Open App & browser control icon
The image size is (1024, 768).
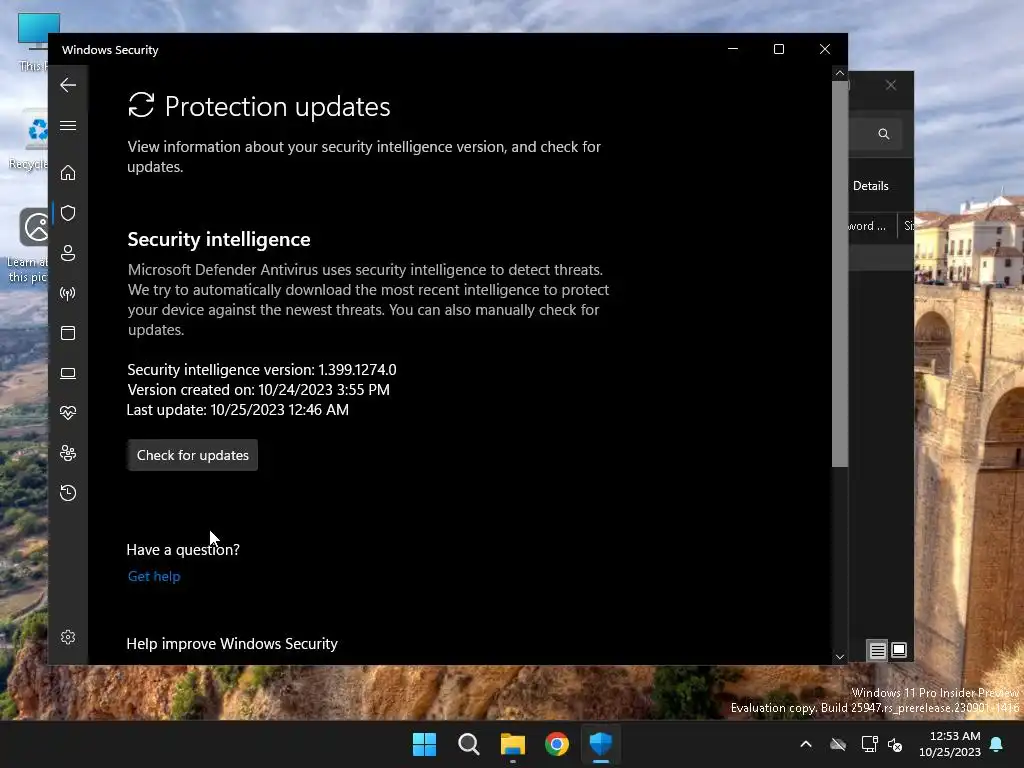pyautogui.click(x=68, y=333)
